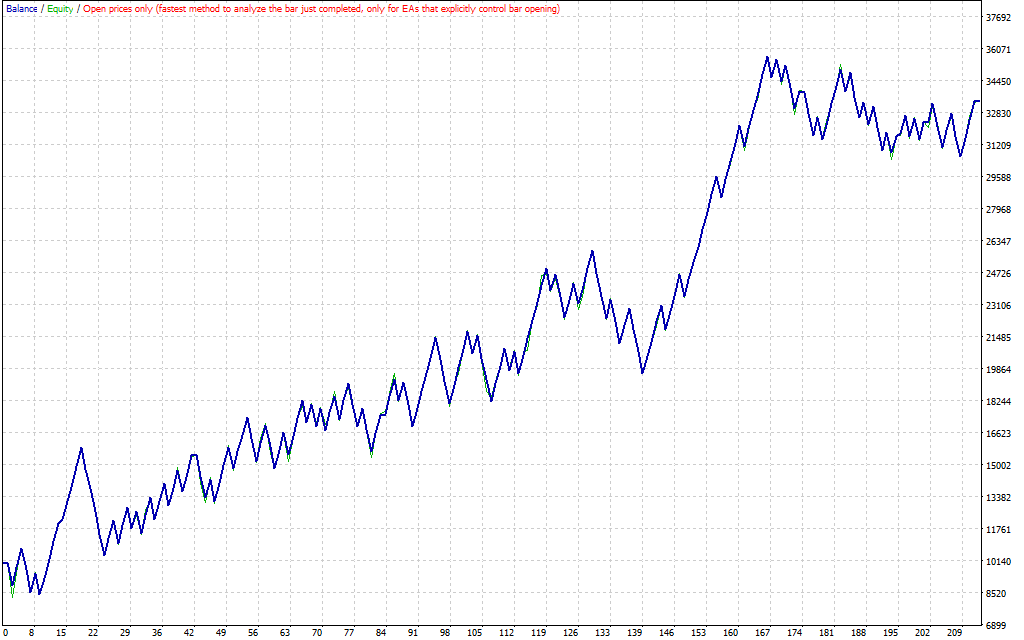Viewport: 1024px width, 640px height.
Task: Click the 6899 bottom axis value
Action: click(999, 626)
